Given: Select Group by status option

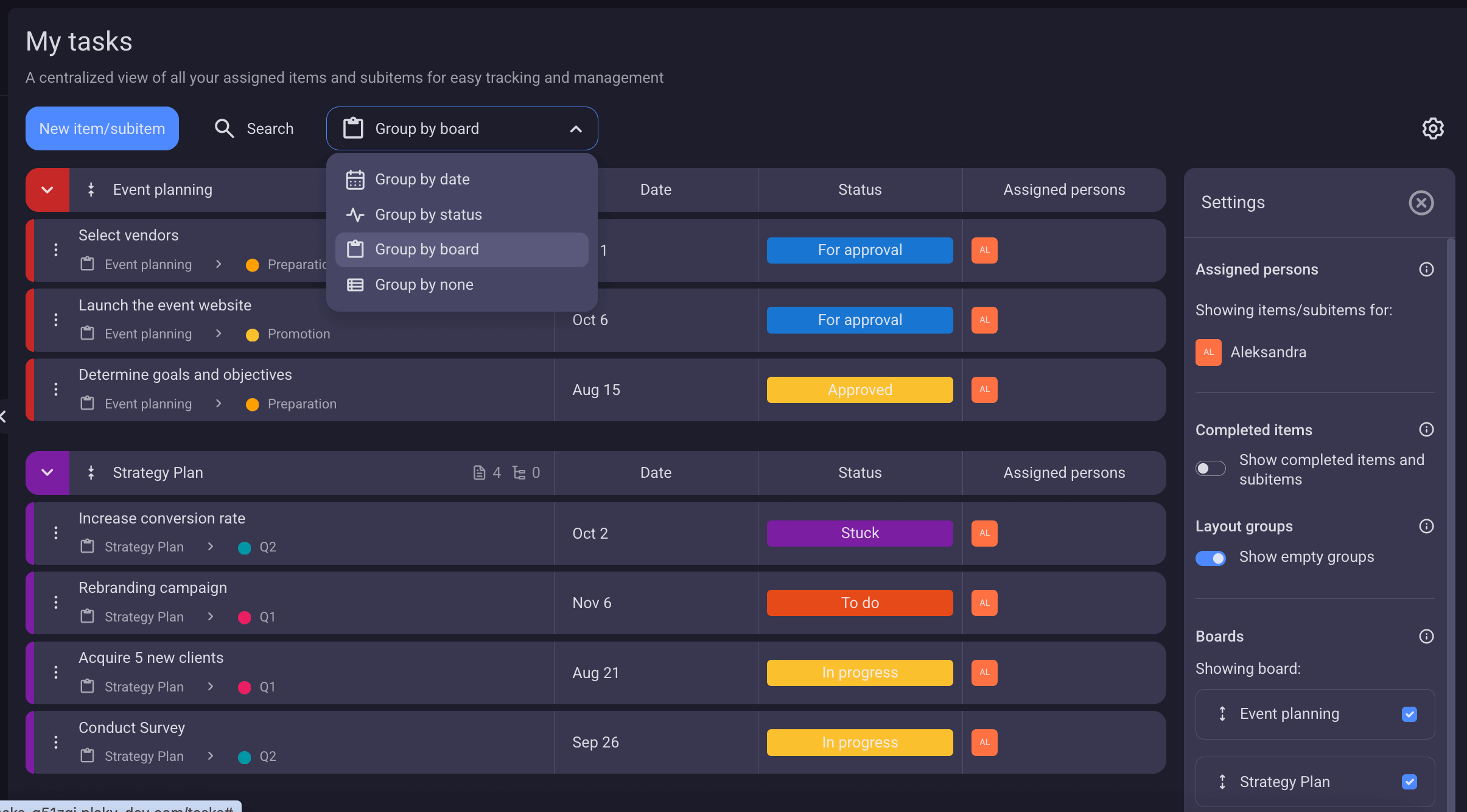Looking at the screenshot, I should (428, 214).
